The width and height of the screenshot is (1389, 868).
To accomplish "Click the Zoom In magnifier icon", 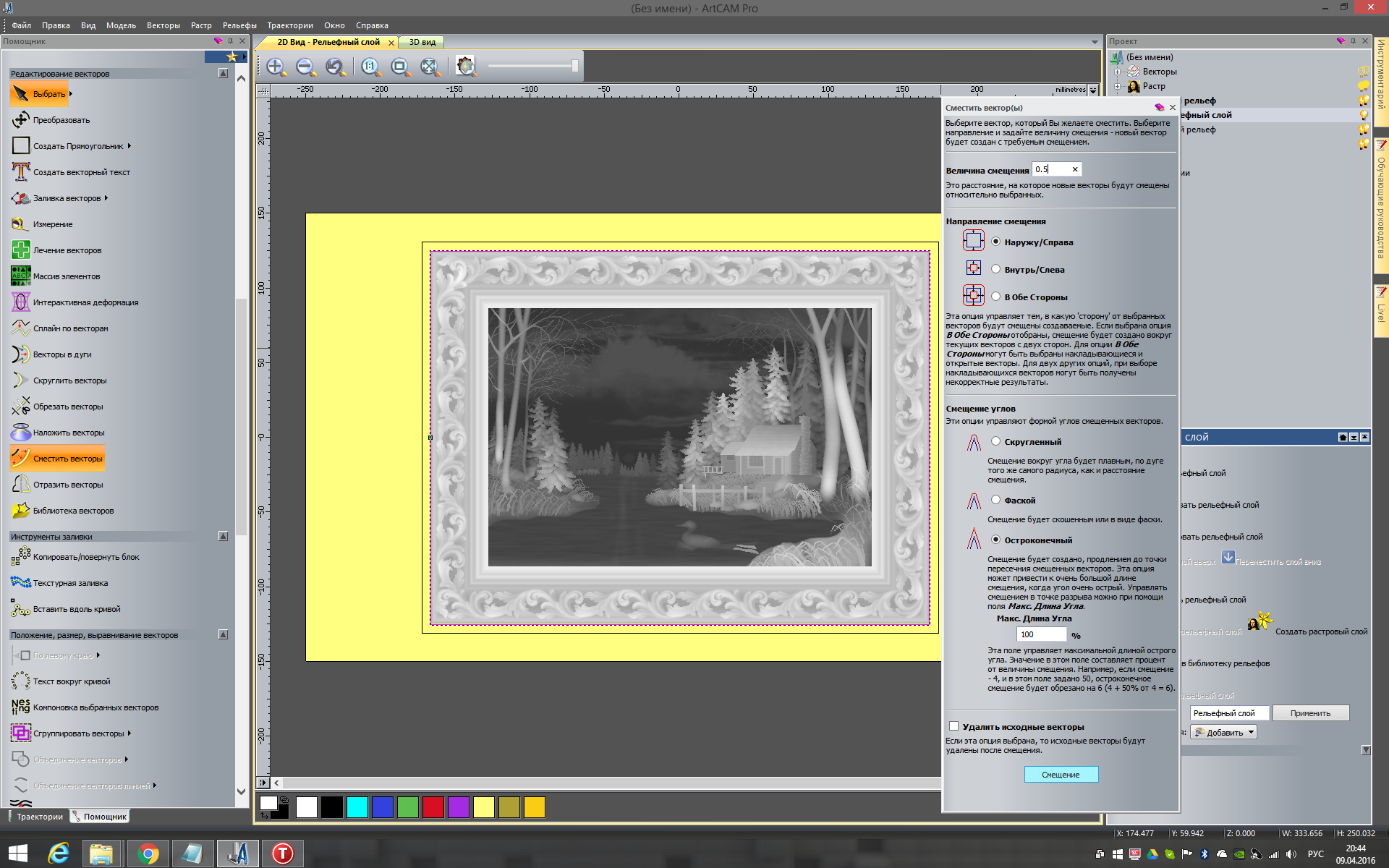I will coord(275,67).
